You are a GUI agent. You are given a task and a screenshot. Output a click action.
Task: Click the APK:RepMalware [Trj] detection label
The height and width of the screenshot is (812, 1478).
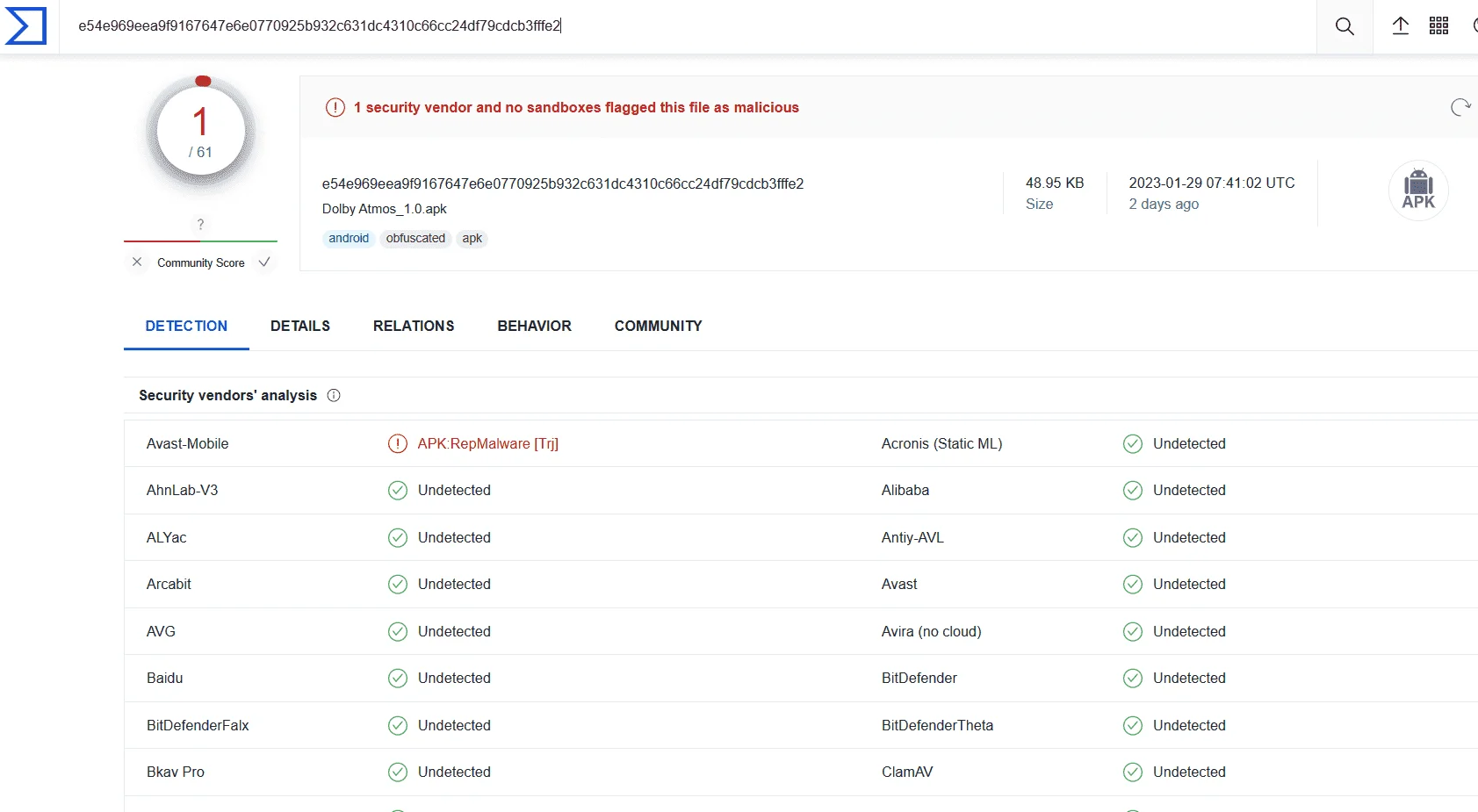point(488,443)
